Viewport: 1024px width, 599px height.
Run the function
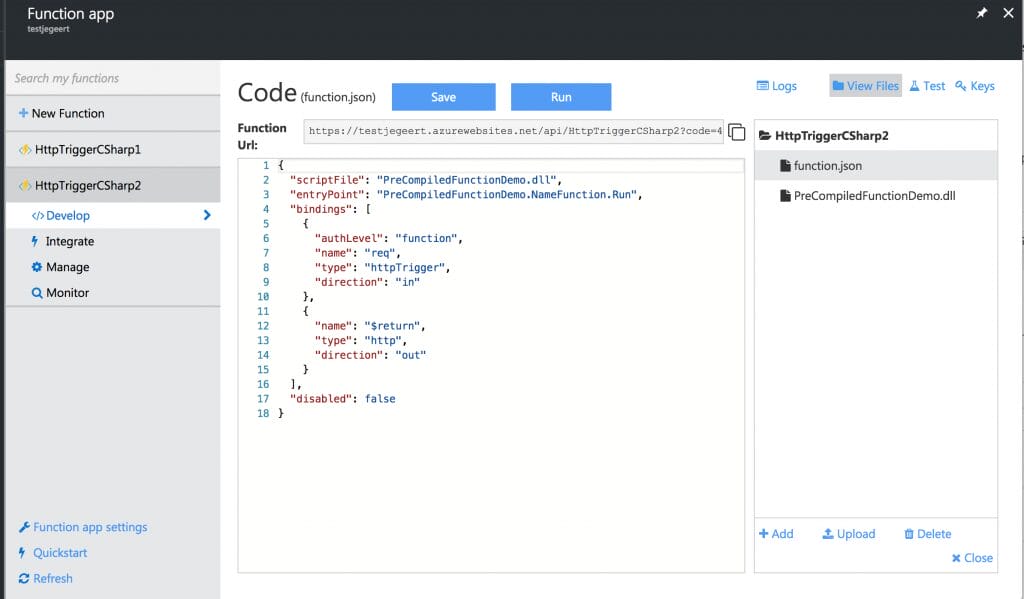pos(561,97)
